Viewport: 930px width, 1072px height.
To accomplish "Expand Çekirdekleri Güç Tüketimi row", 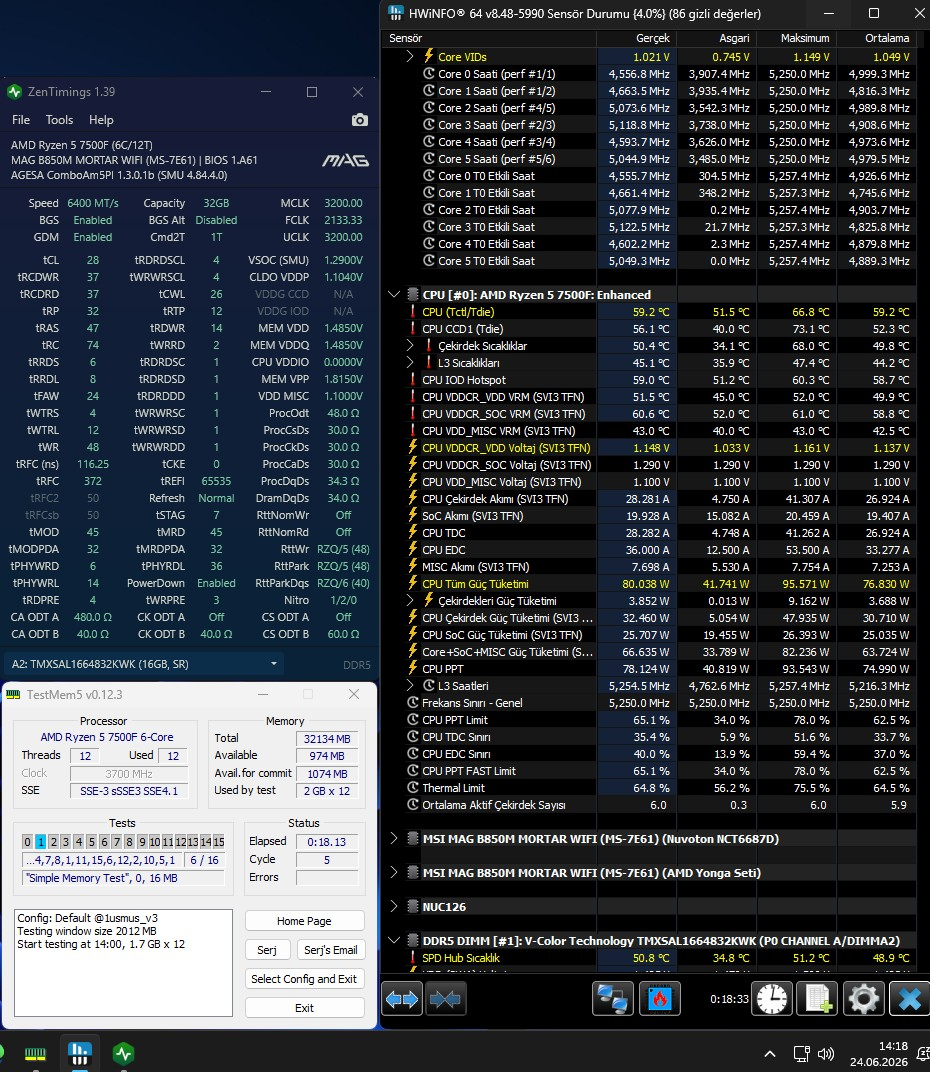I will point(410,600).
